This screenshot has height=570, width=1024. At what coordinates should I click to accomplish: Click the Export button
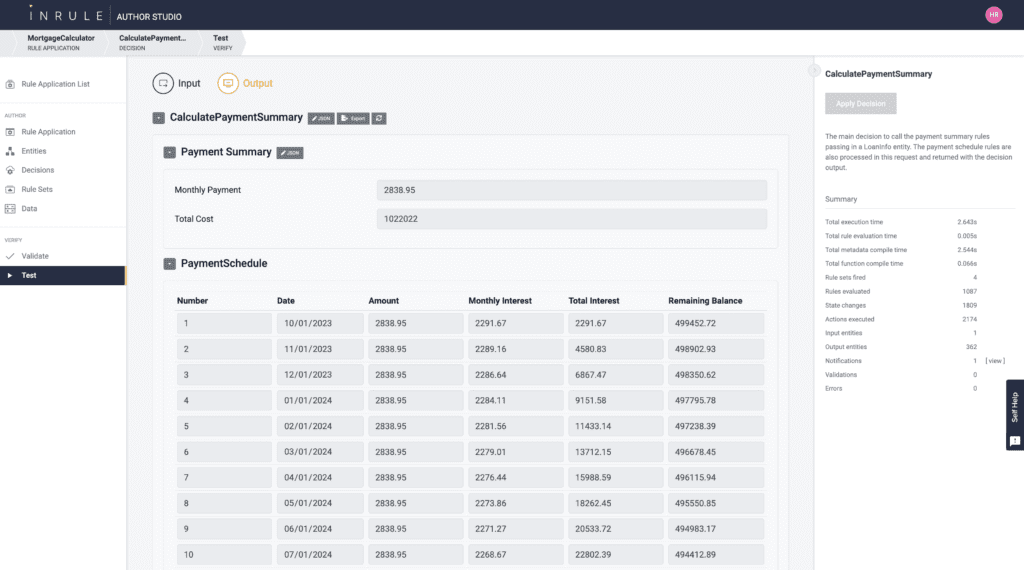(353, 118)
